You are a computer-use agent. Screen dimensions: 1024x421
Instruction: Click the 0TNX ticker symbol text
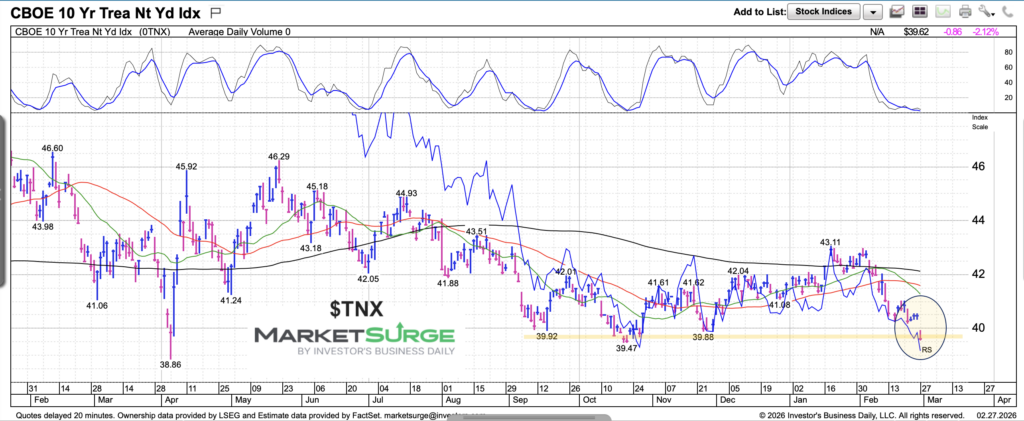[x=156, y=31]
